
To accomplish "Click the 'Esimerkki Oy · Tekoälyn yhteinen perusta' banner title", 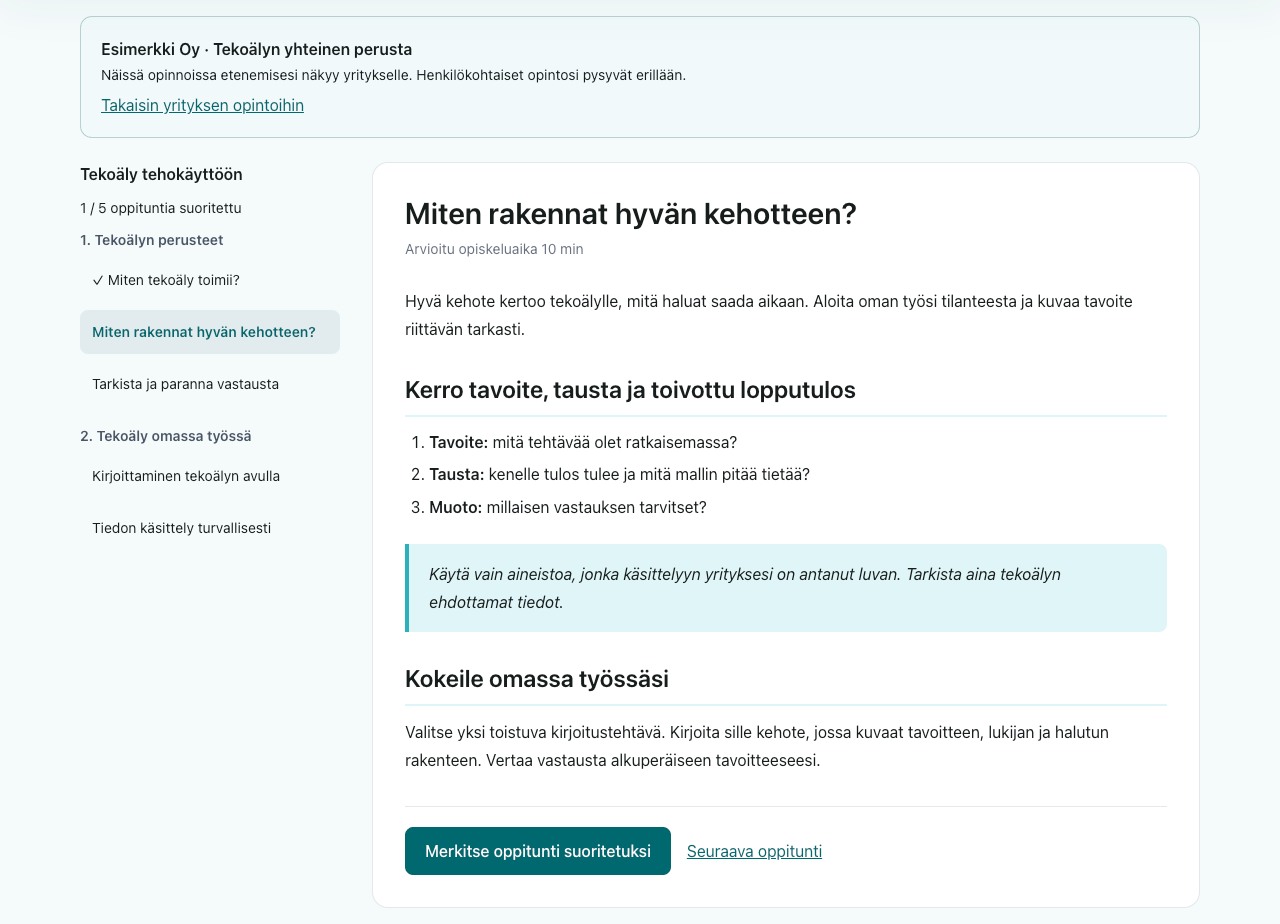I will (x=257, y=49).
